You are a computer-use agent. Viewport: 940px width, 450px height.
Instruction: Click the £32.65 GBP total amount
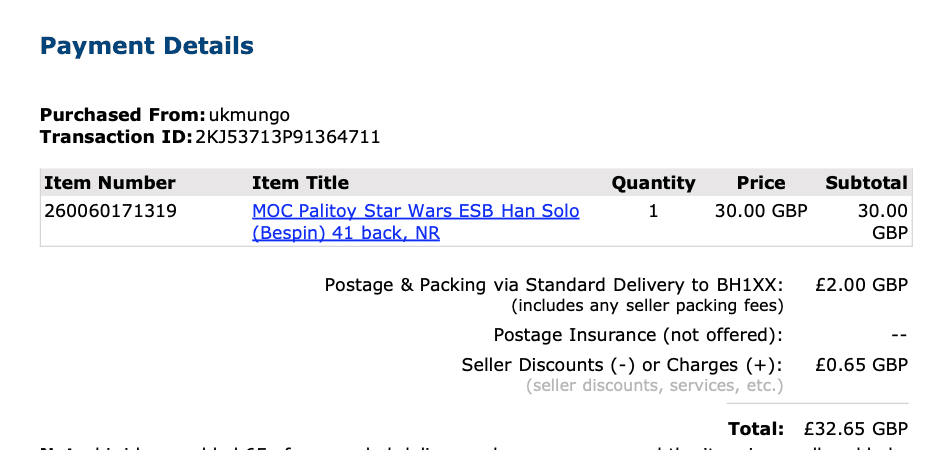click(x=855, y=429)
